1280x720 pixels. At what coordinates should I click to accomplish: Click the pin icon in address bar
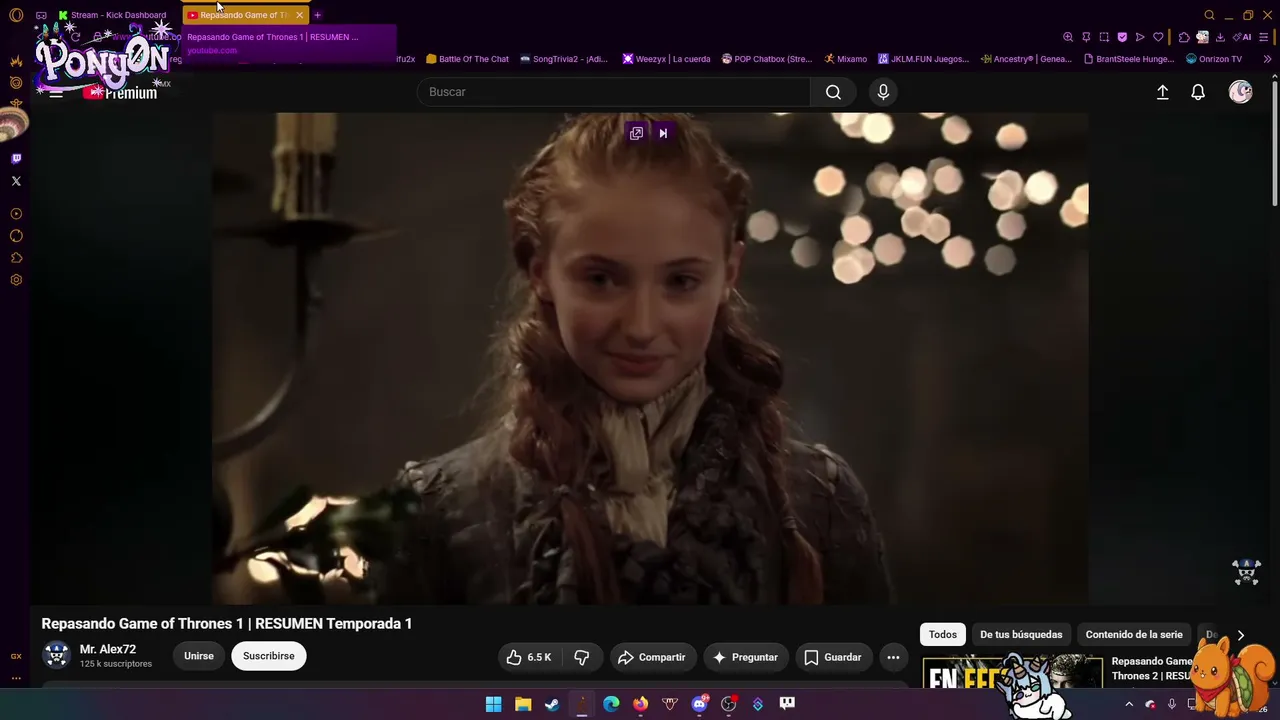(x=1086, y=37)
